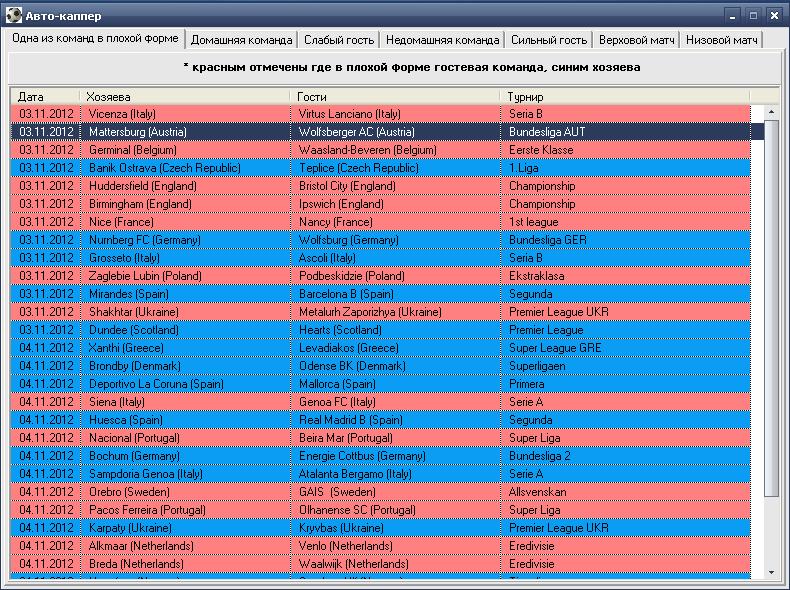Open the Слабый гость tab
Screen dimensions: 790x590
339,40
